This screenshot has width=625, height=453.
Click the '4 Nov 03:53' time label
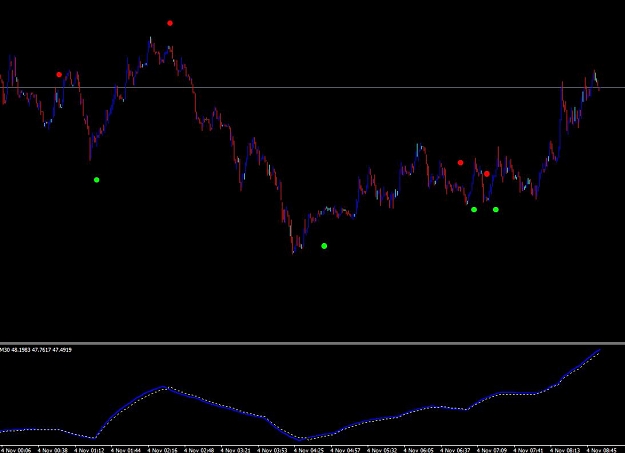[272, 450]
